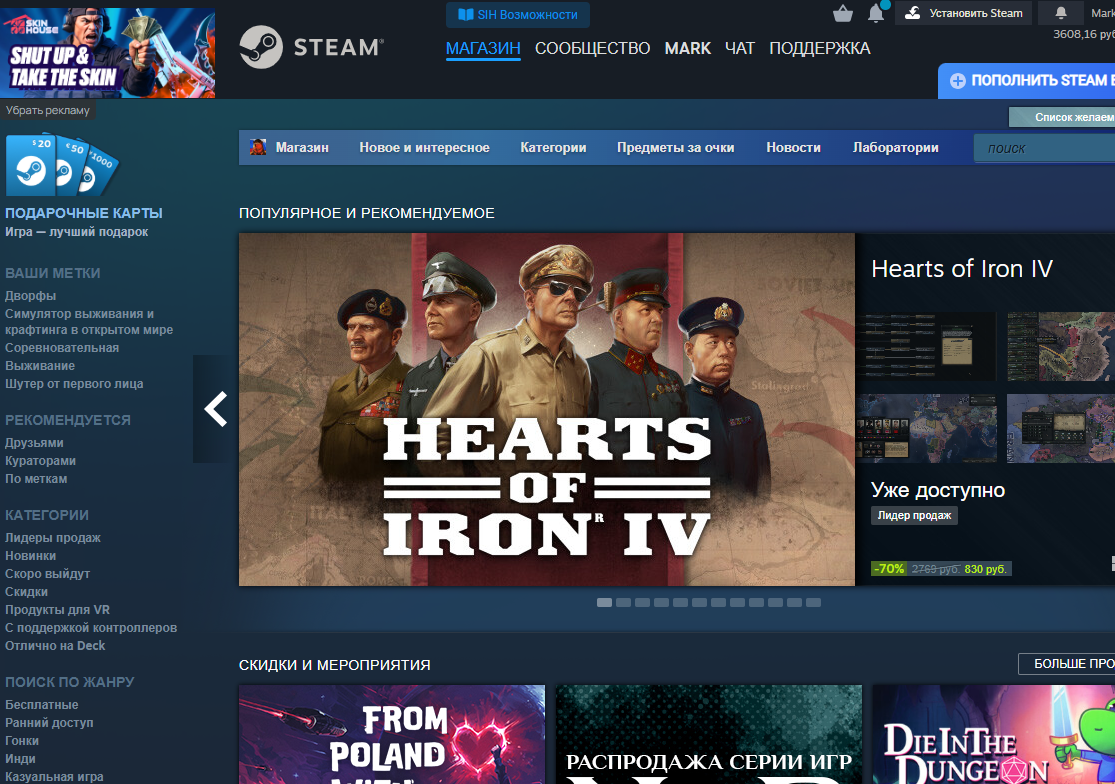This screenshot has width=1115, height=784.
Task: Open Новости tab
Action: click(x=794, y=148)
